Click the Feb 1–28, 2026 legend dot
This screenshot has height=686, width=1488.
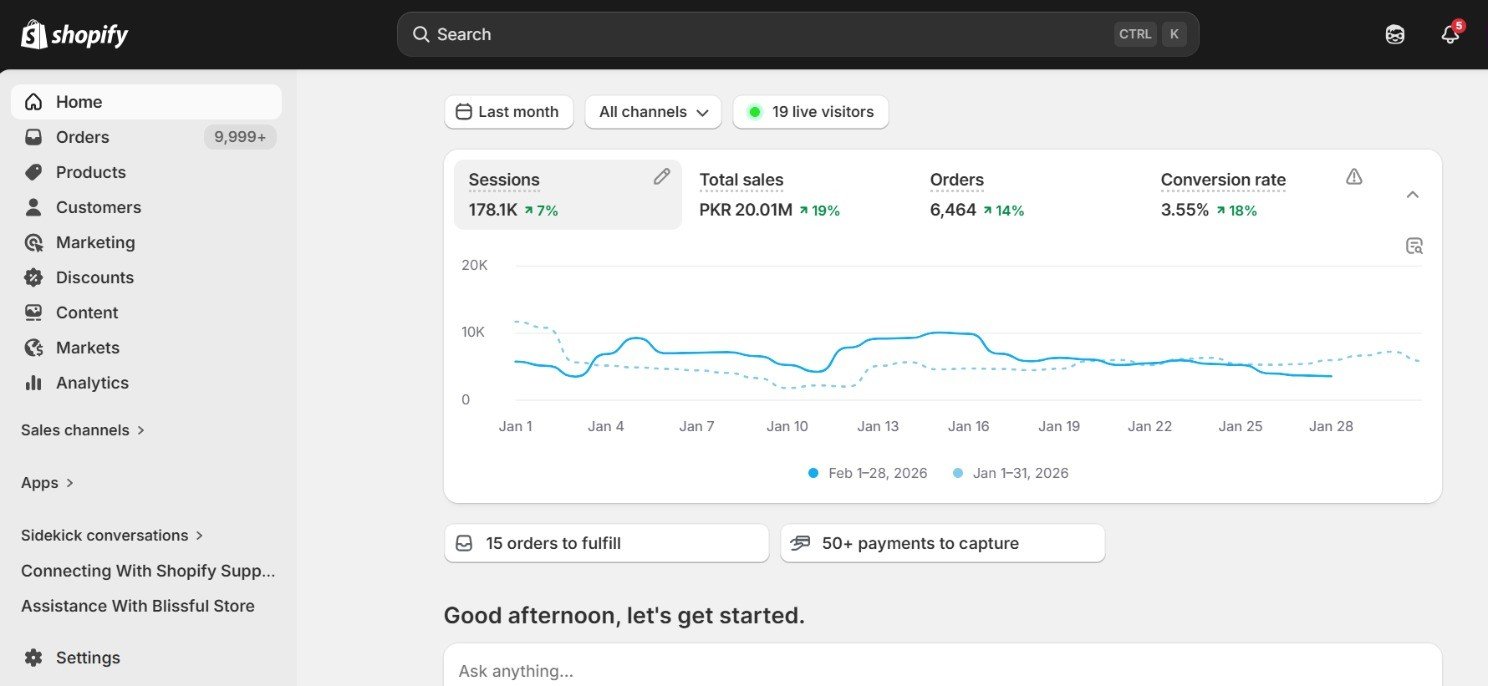click(x=813, y=473)
